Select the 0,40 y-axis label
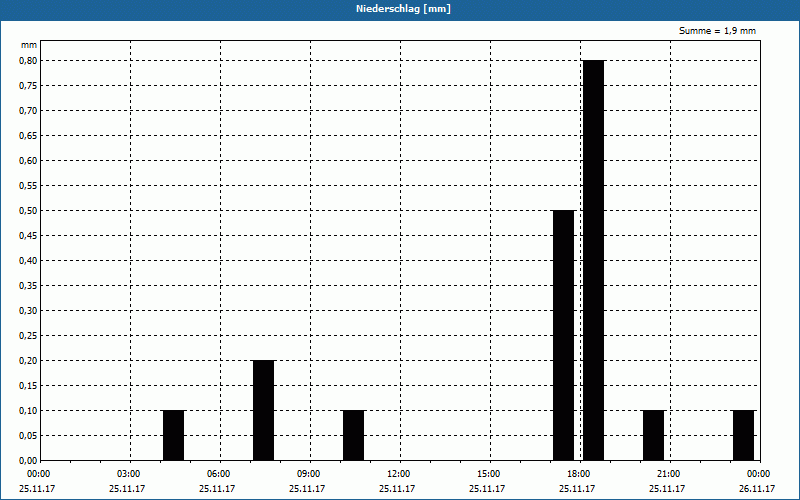800x500 pixels. [x=28, y=261]
